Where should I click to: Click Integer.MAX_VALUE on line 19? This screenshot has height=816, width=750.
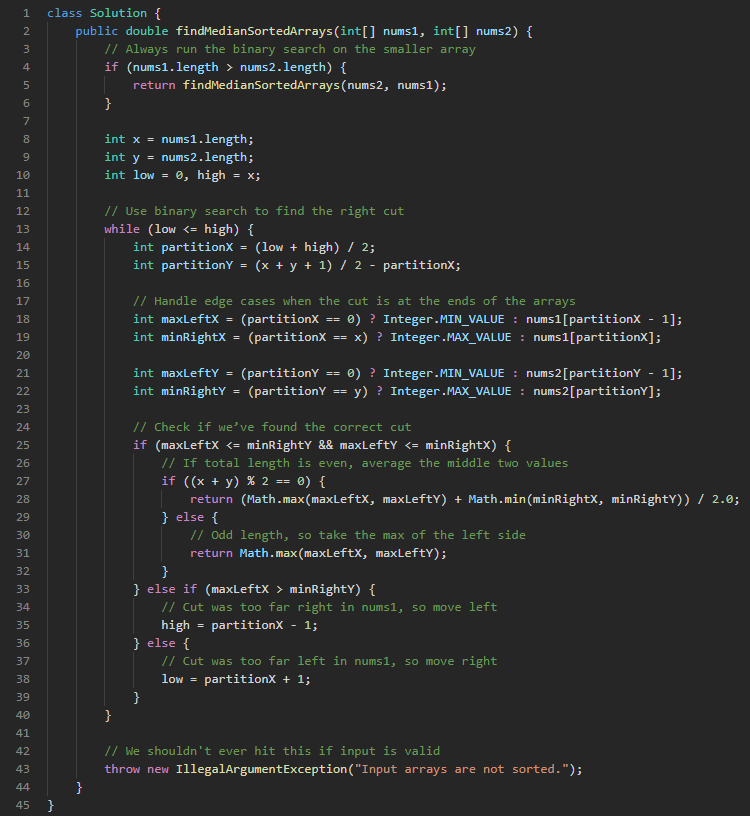pos(451,337)
